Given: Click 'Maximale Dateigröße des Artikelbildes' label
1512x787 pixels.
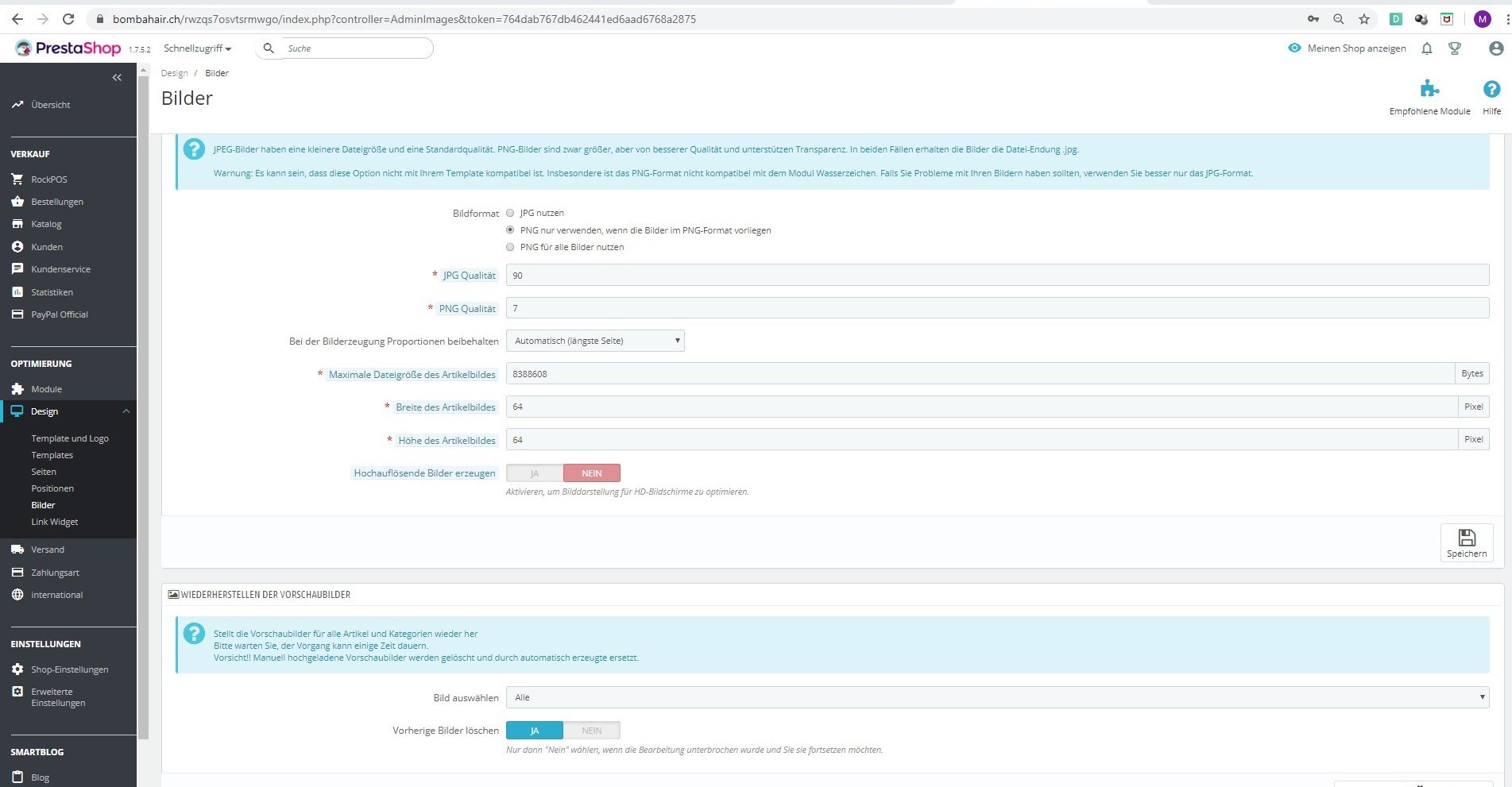Looking at the screenshot, I should 412,375.
